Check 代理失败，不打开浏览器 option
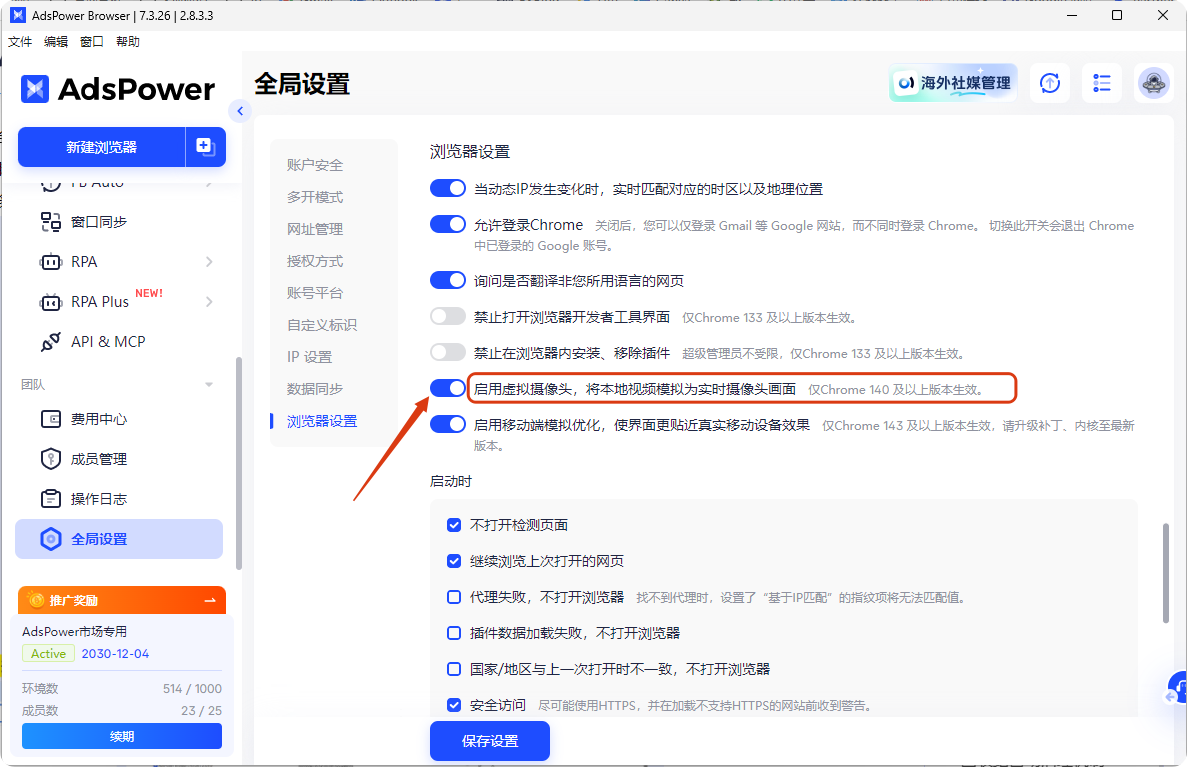The width and height of the screenshot is (1187, 767). tap(454, 597)
